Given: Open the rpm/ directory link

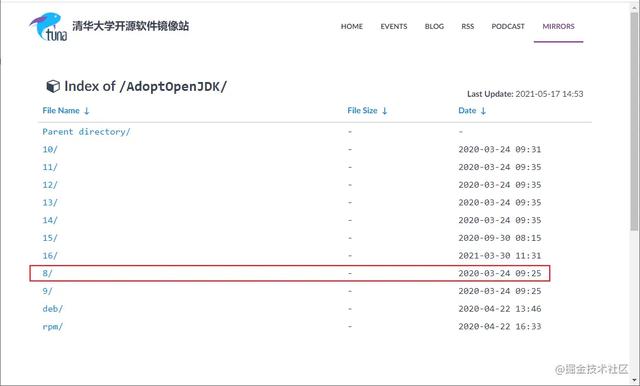Looking at the screenshot, I should click(53, 326).
